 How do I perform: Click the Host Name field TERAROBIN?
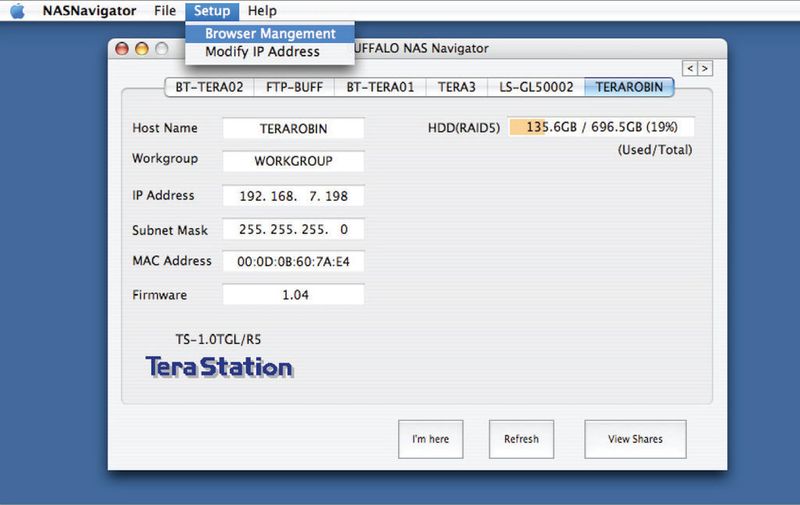coord(293,129)
